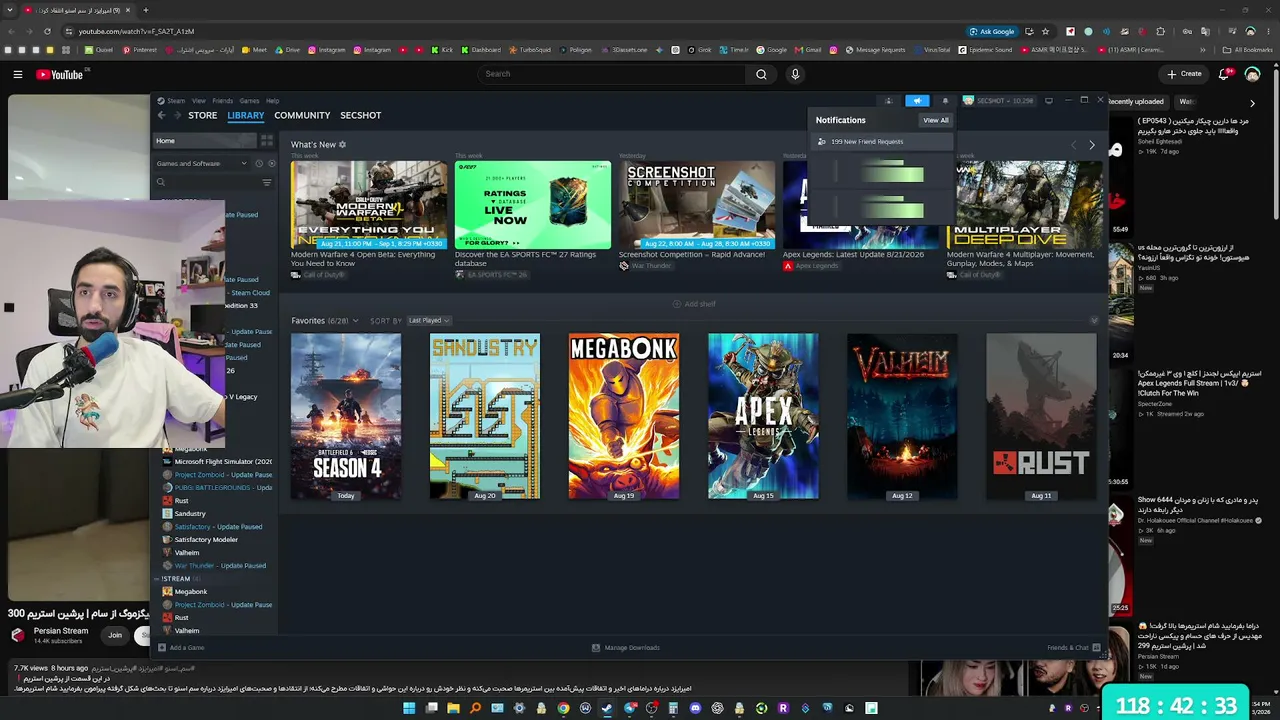Screen dimensions: 1280x720
Task: Open the Friends menu in Steam
Action: click(x=222, y=101)
